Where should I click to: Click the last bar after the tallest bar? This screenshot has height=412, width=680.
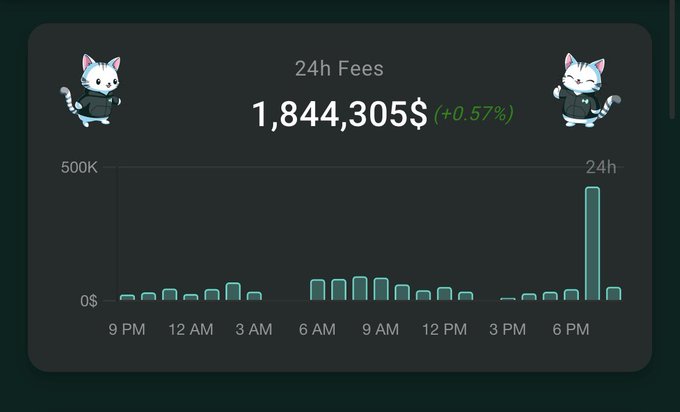[x=614, y=294]
